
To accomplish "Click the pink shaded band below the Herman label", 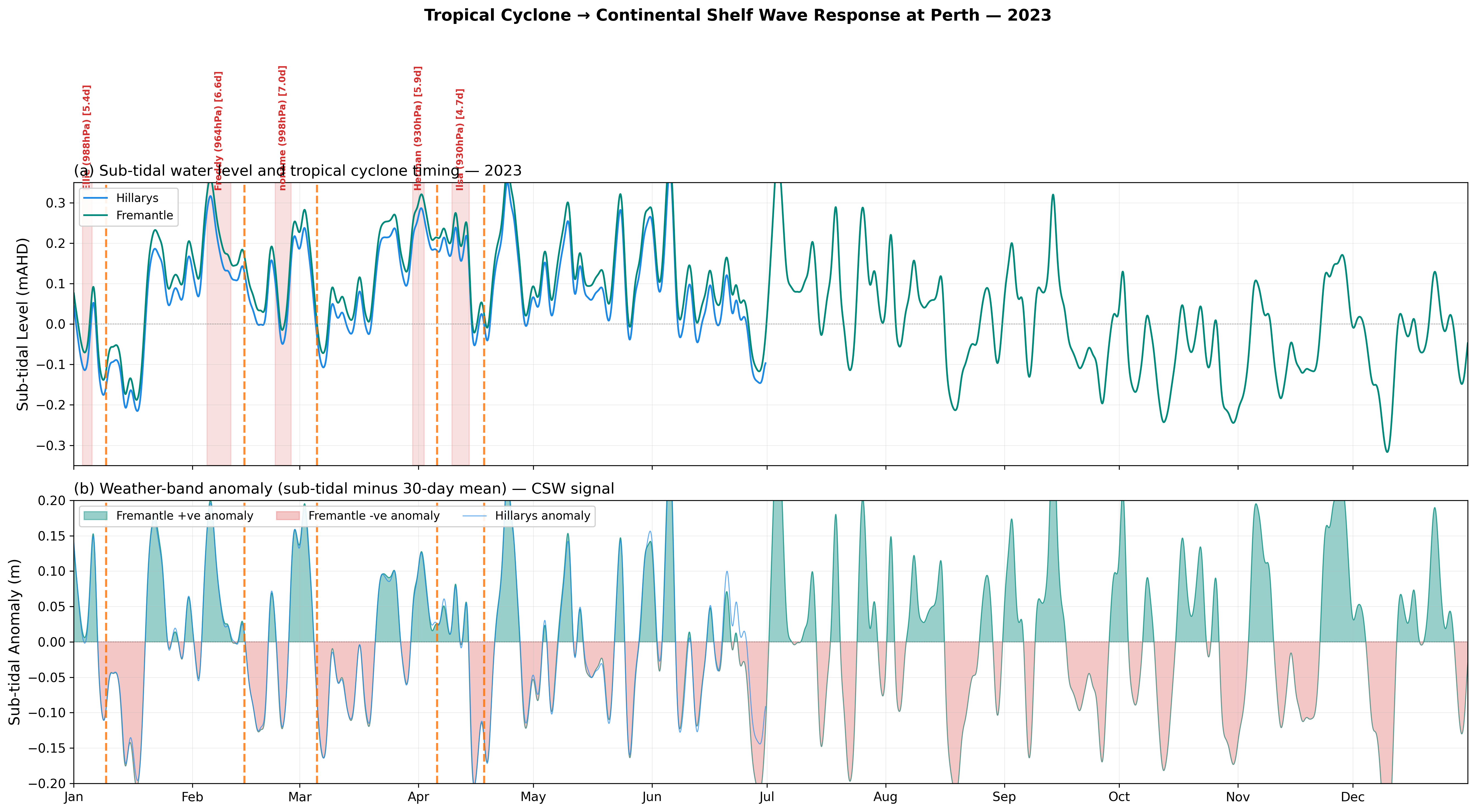I will pos(418,324).
